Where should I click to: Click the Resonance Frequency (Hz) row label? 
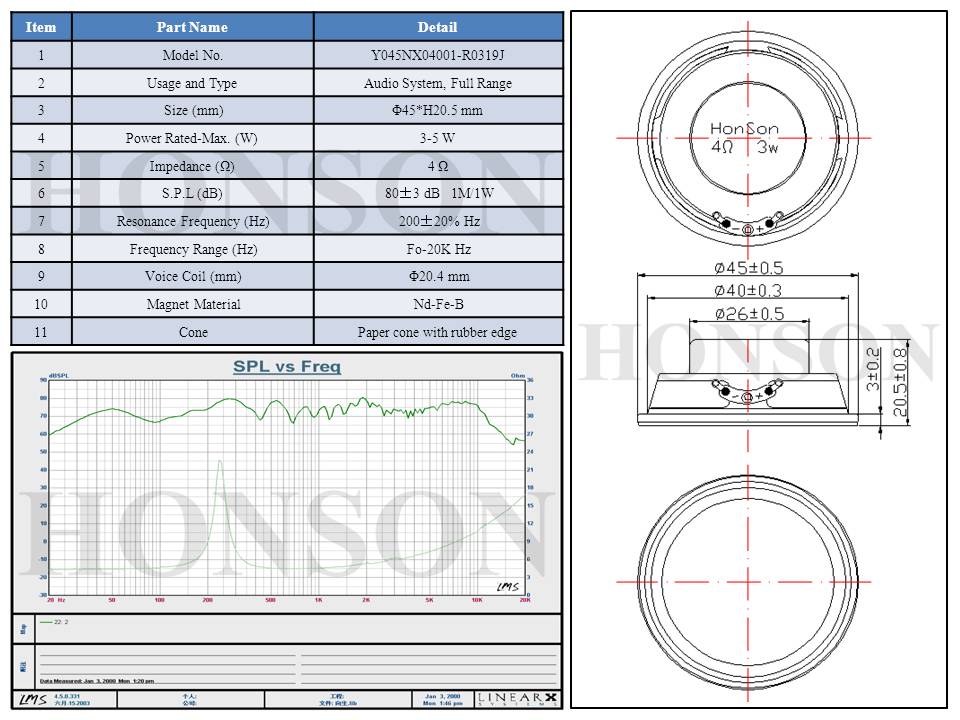tap(192, 221)
